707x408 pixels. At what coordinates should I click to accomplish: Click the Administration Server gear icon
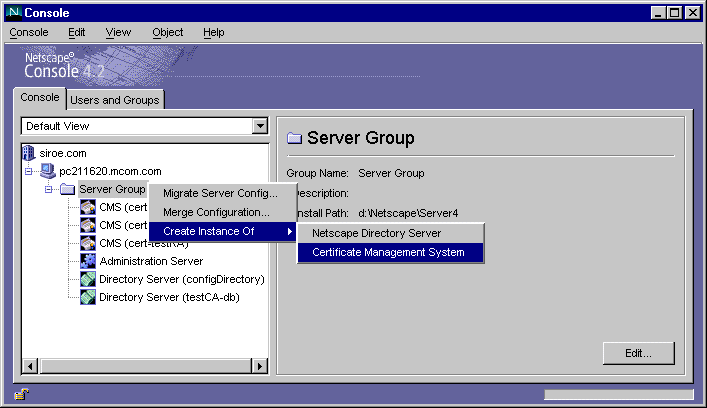(x=88, y=261)
